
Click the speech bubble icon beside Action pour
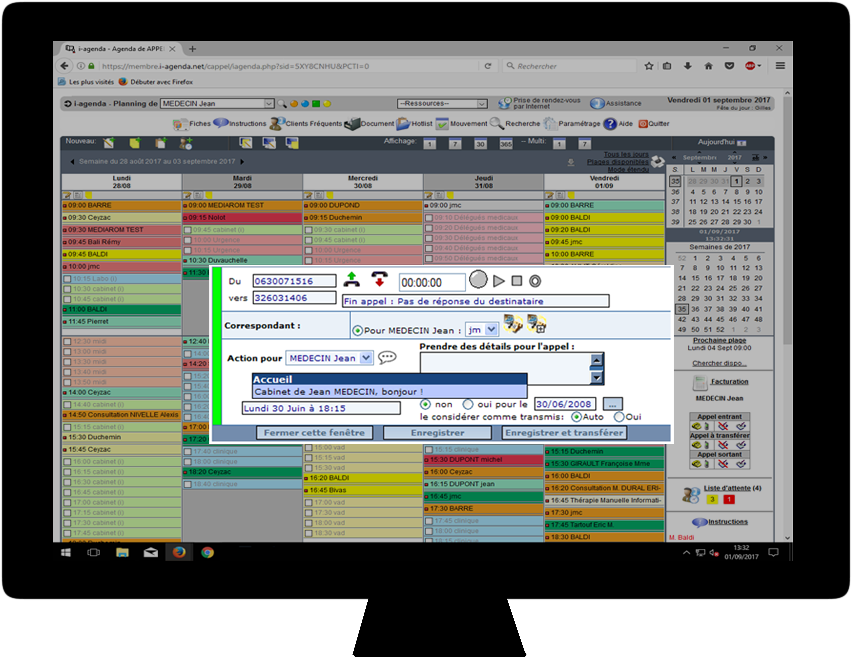click(x=387, y=357)
